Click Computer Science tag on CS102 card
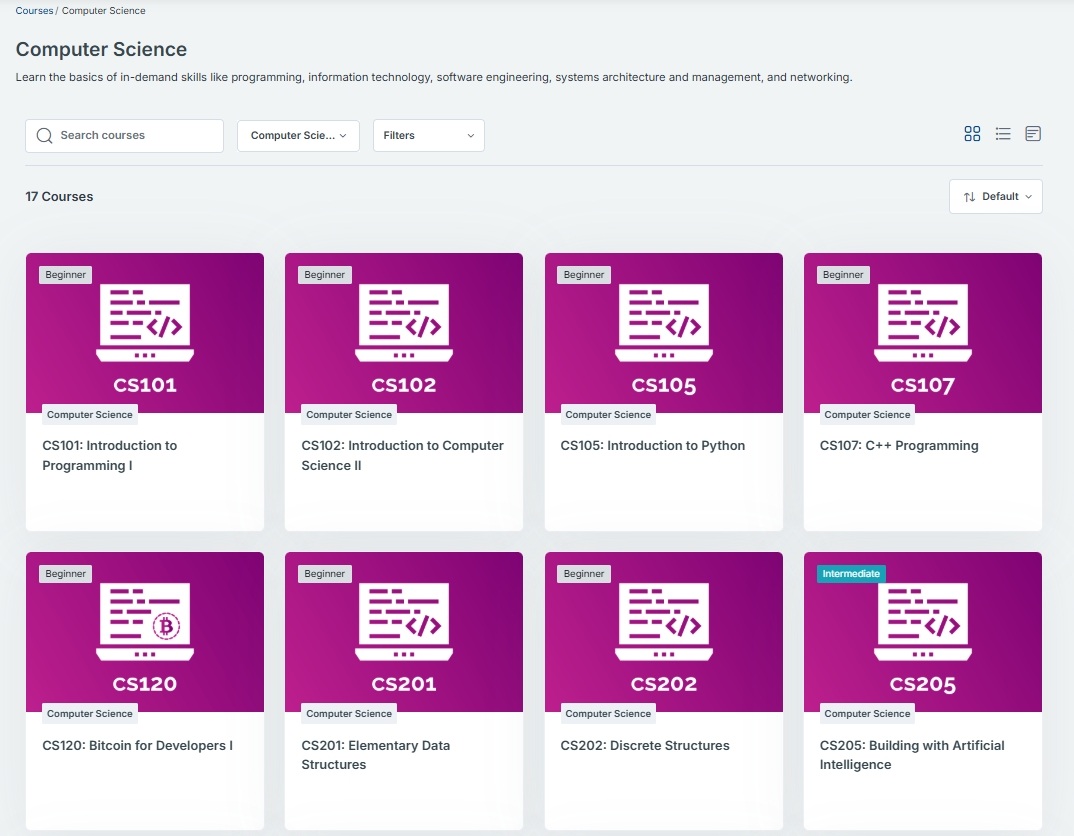The width and height of the screenshot is (1074, 836). point(349,415)
